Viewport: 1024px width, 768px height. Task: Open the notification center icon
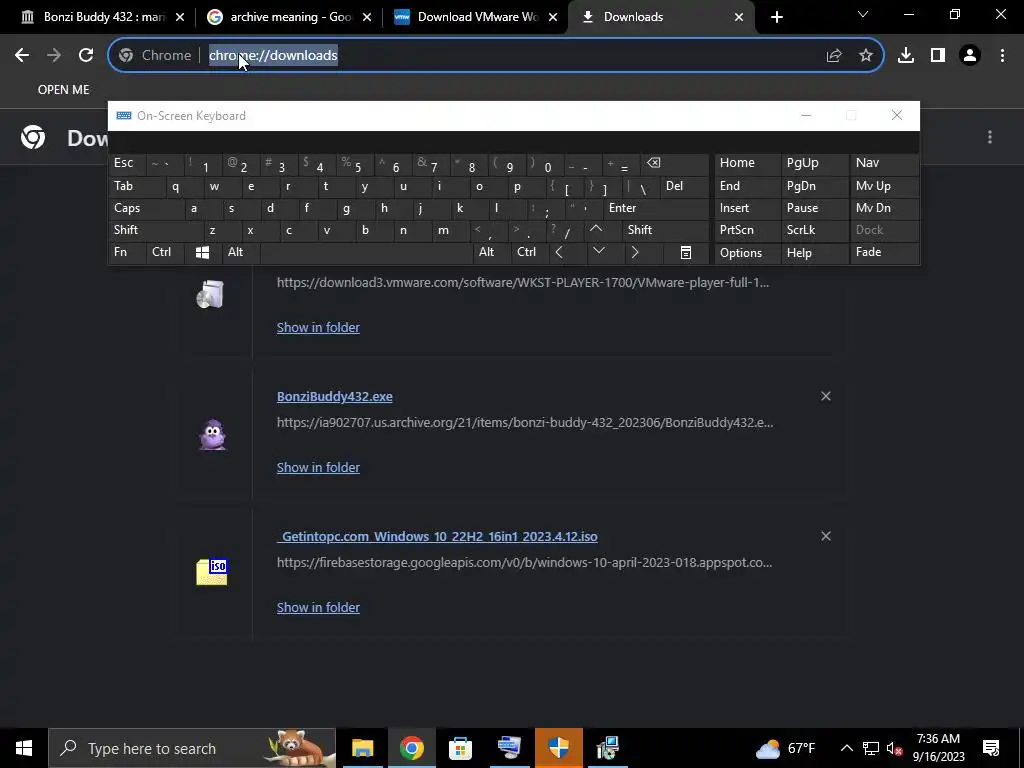click(991, 748)
